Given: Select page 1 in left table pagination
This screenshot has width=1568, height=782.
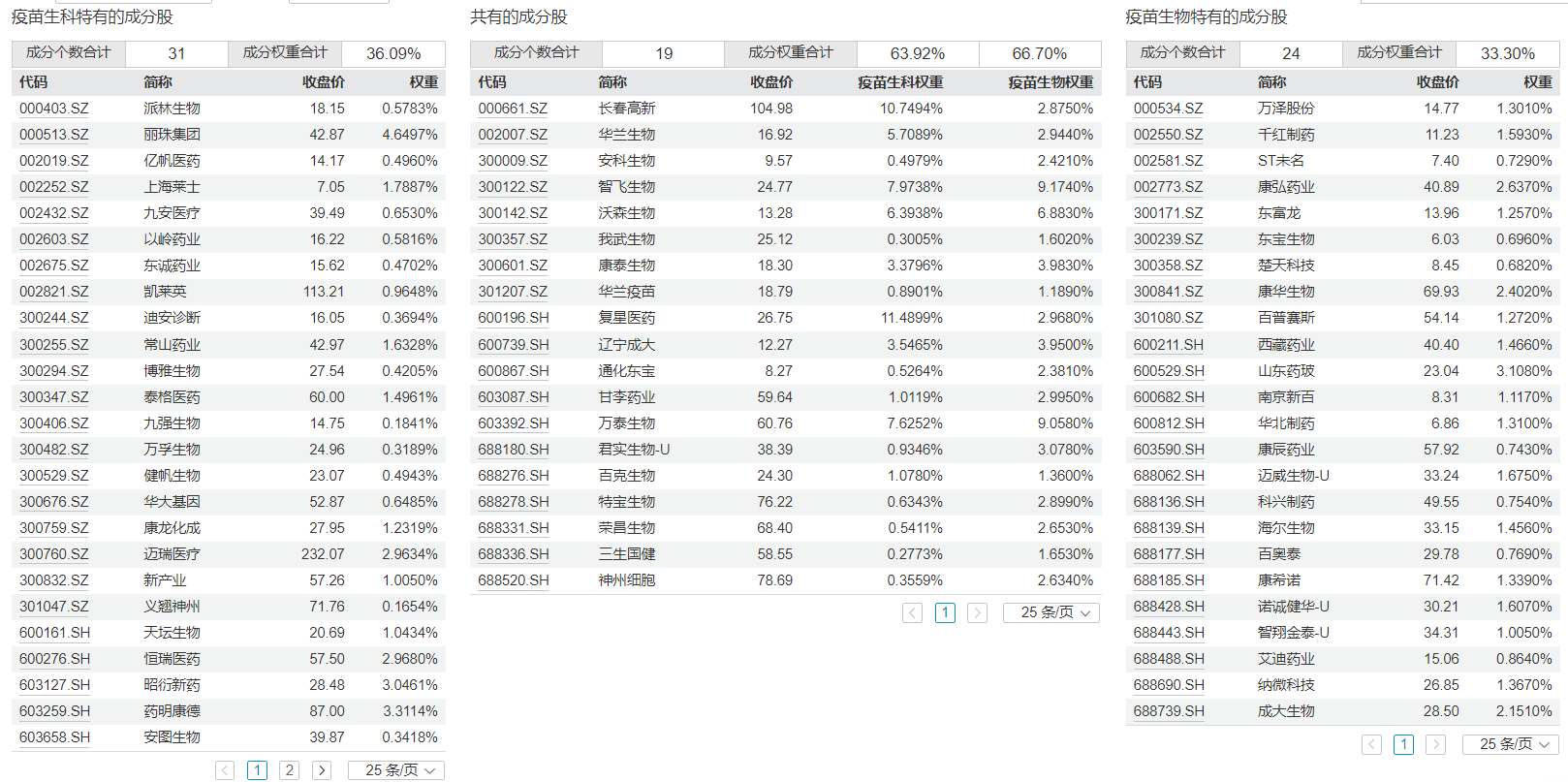Looking at the screenshot, I should point(257,770).
